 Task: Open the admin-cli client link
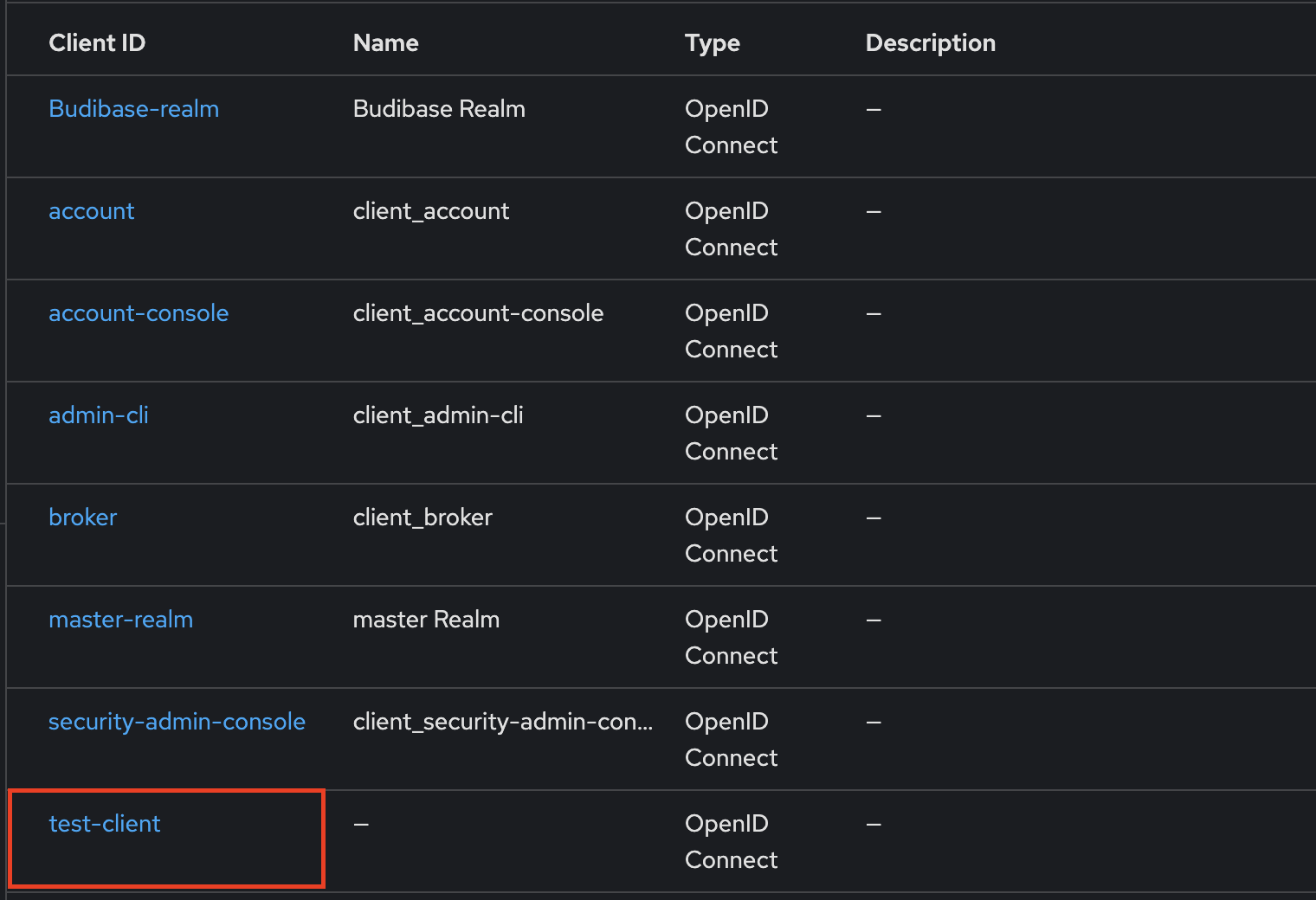[99, 415]
